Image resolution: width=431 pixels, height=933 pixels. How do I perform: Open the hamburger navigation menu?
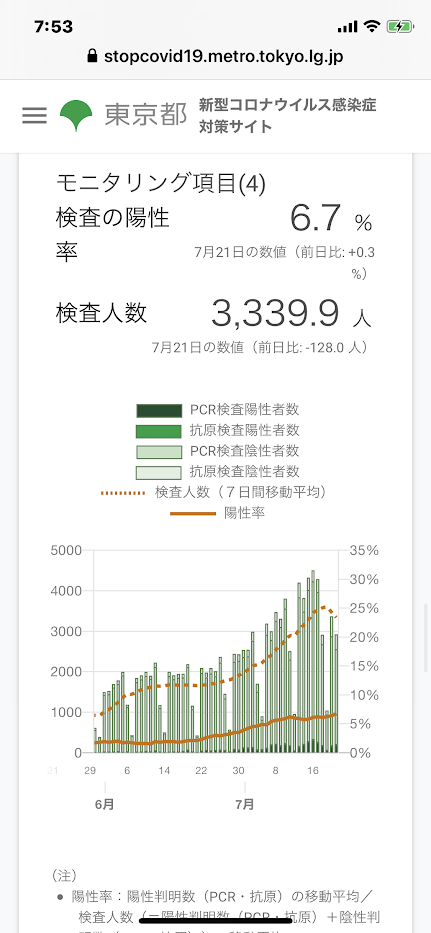(35, 115)
